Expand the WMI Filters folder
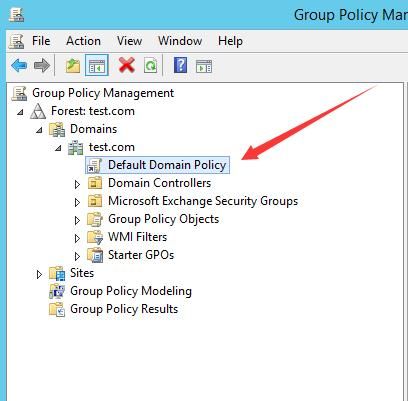The width and height of the screenshot is (408, 401). click(77, 238)
